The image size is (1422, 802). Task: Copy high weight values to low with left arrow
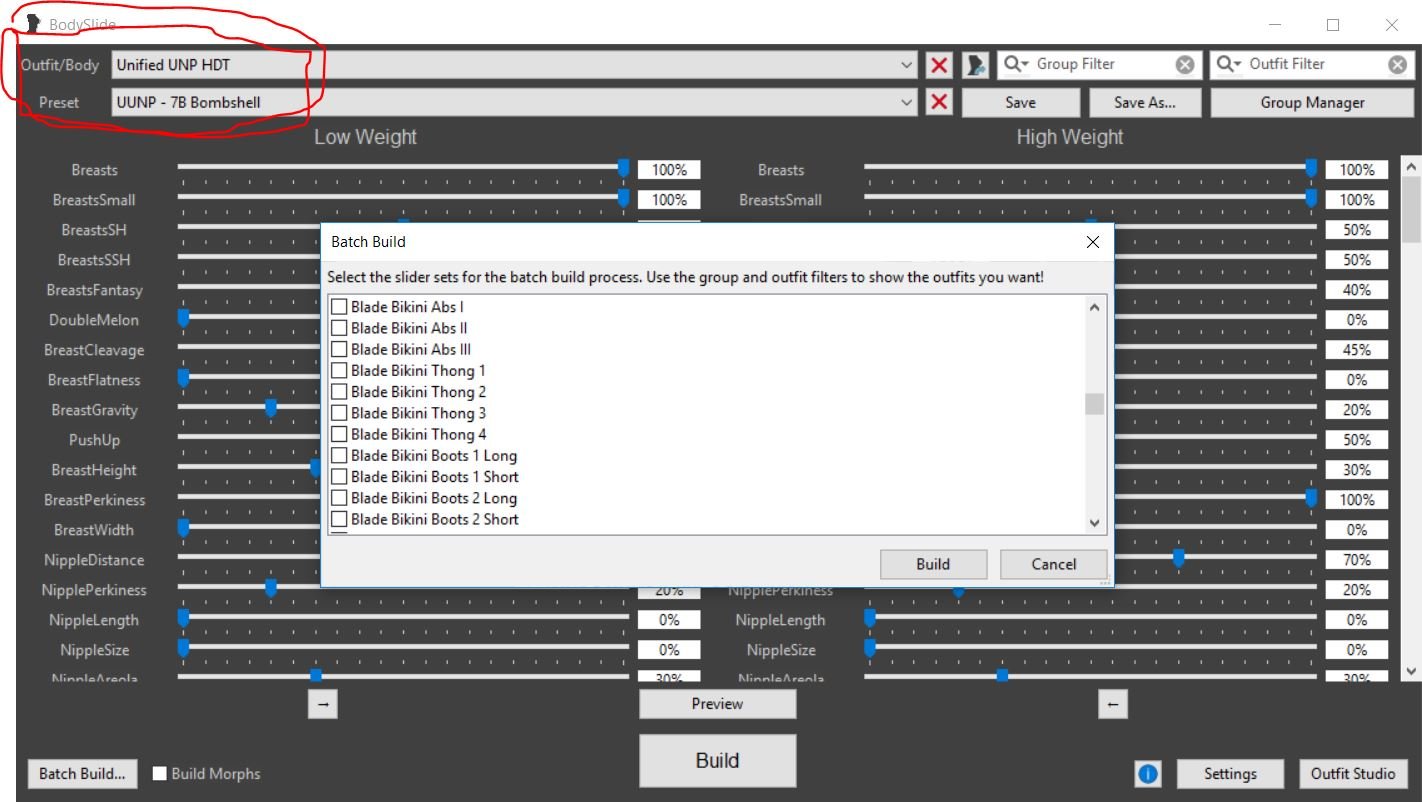tap(1112, 704)
